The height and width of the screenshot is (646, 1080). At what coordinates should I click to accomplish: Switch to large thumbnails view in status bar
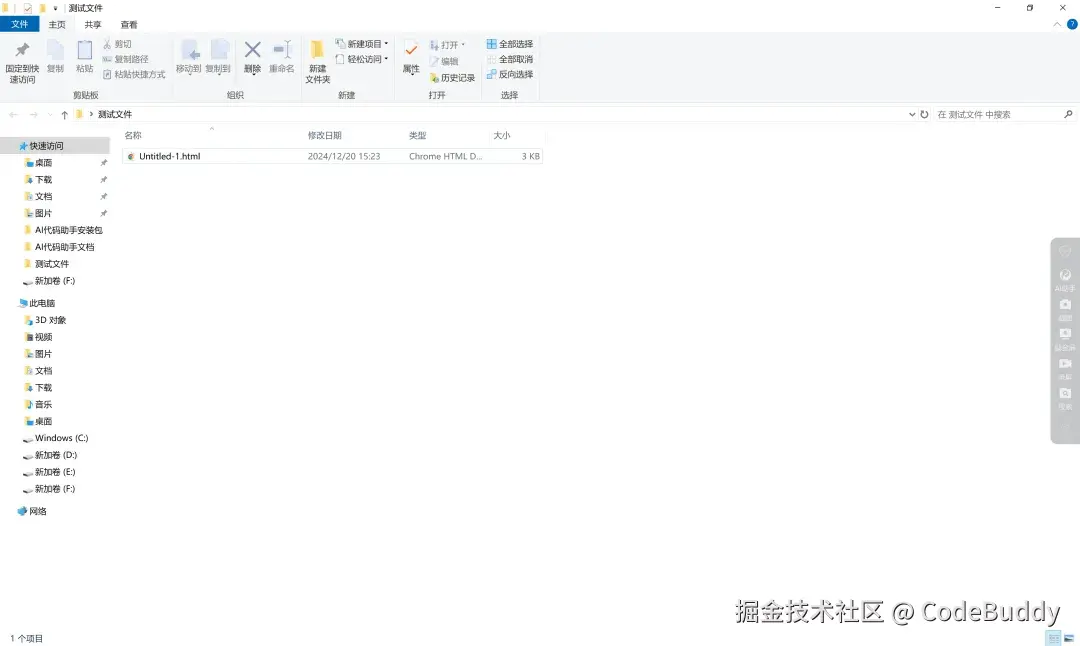[1068, 637]
